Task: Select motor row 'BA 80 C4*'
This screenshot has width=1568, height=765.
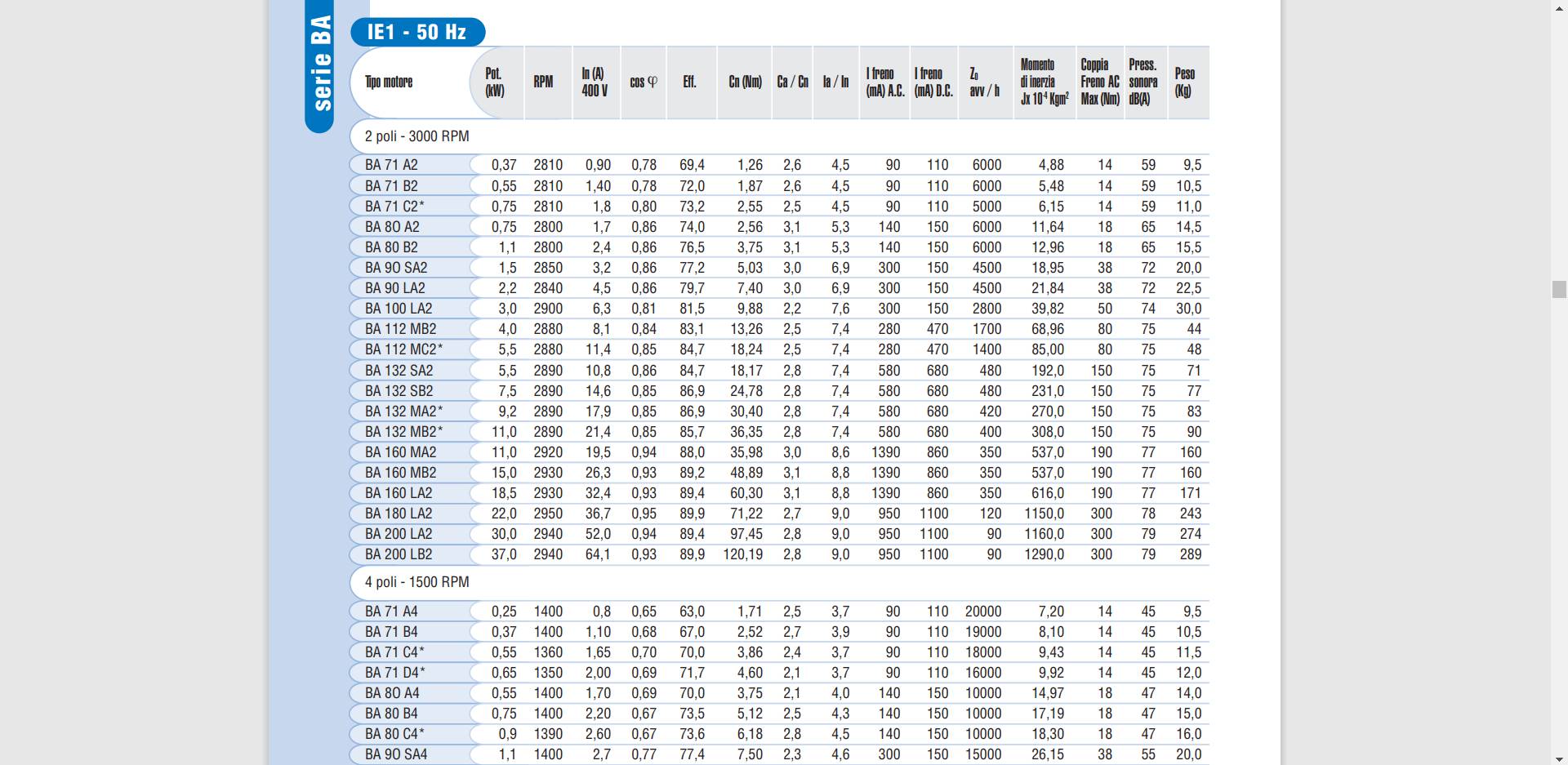Action: pyautogui.click(x=780, y=734)
